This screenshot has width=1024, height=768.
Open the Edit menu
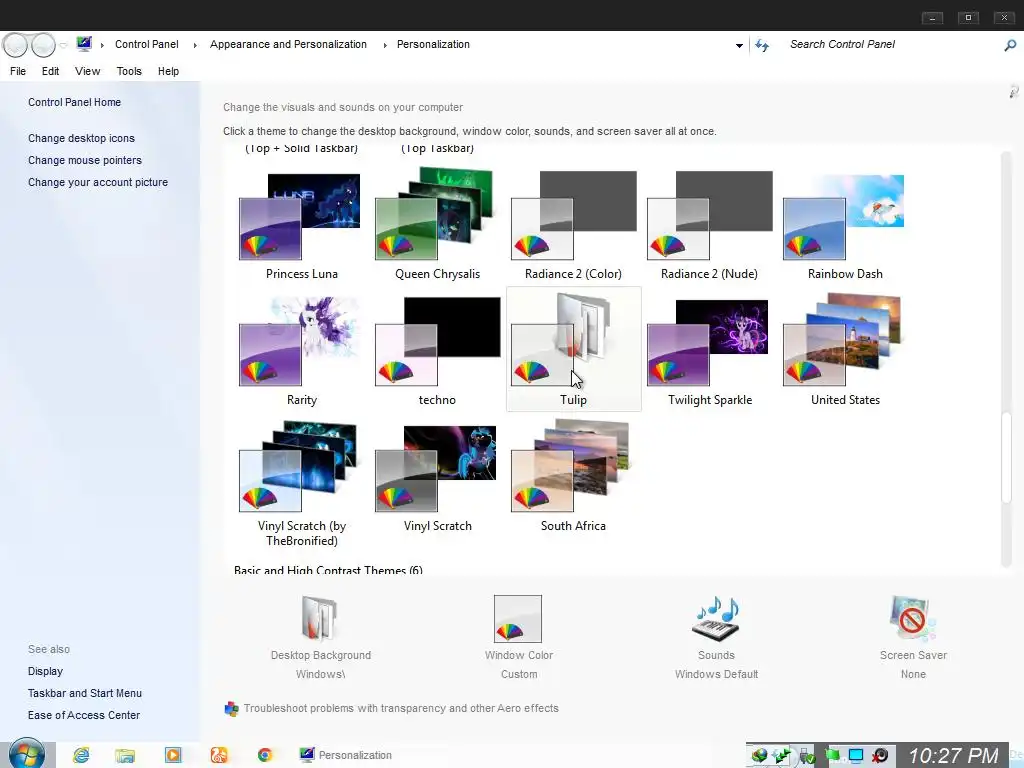tap(50, 71)
